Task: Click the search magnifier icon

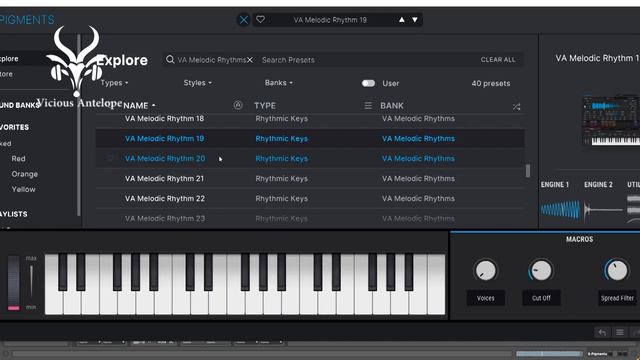Action: pyautogui.click(x=170, y=60)
